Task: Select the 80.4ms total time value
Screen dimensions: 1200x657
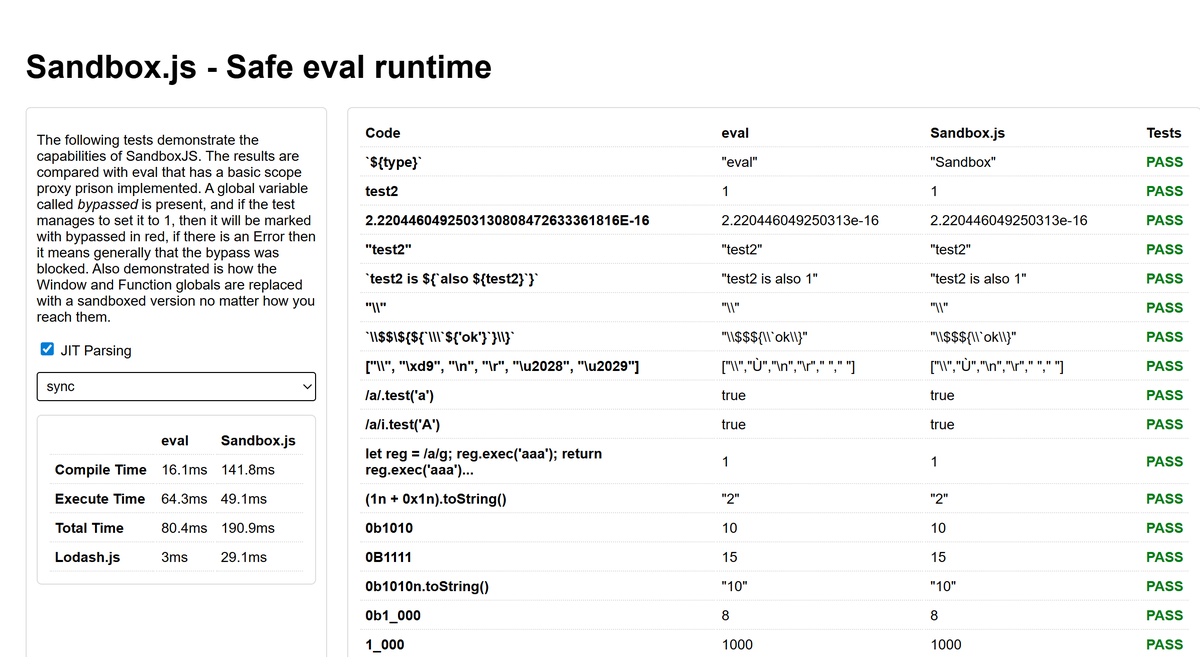Action: tap(184, 527)
